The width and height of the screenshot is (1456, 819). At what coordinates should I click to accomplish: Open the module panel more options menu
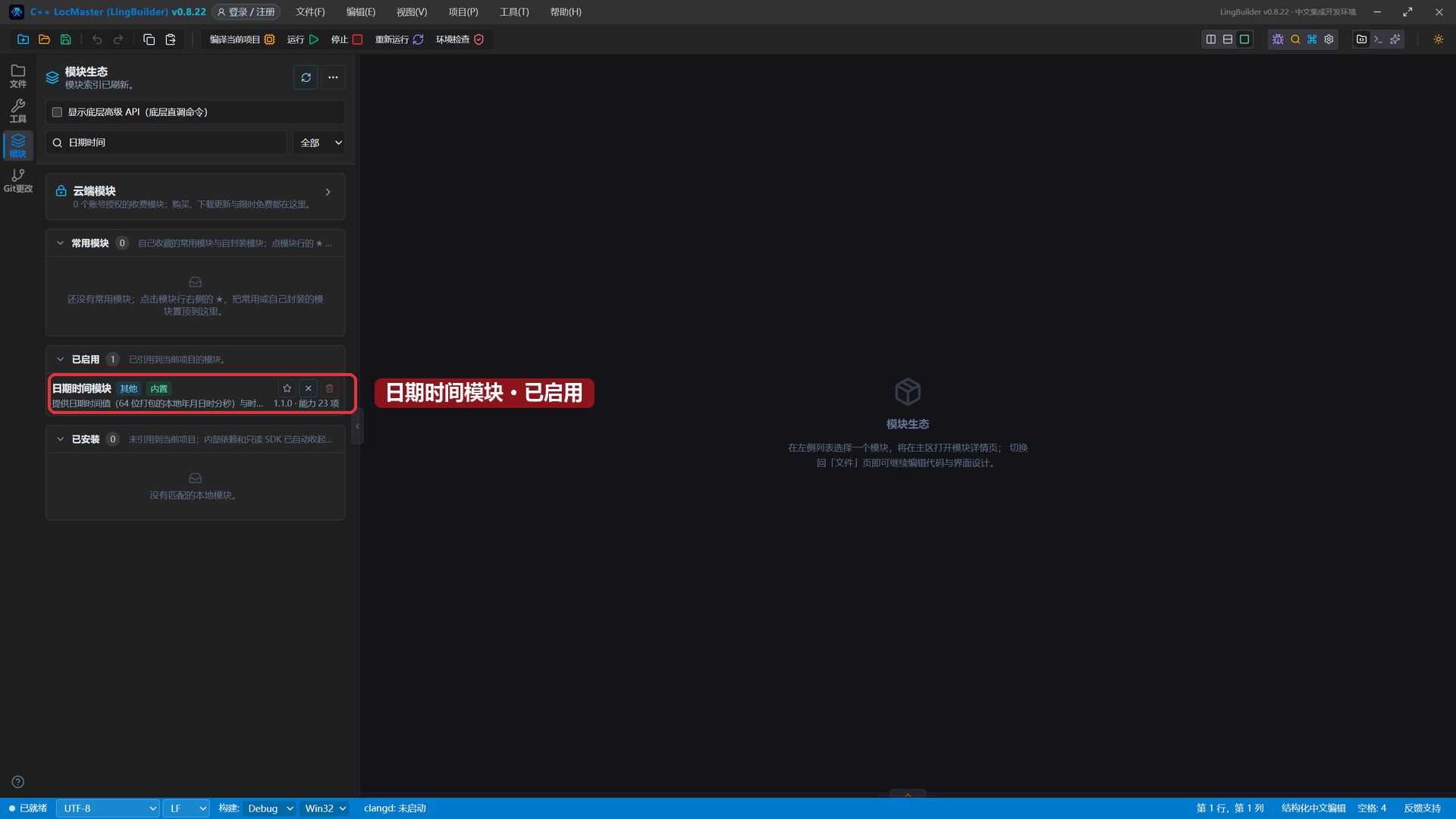click(333, 77)
